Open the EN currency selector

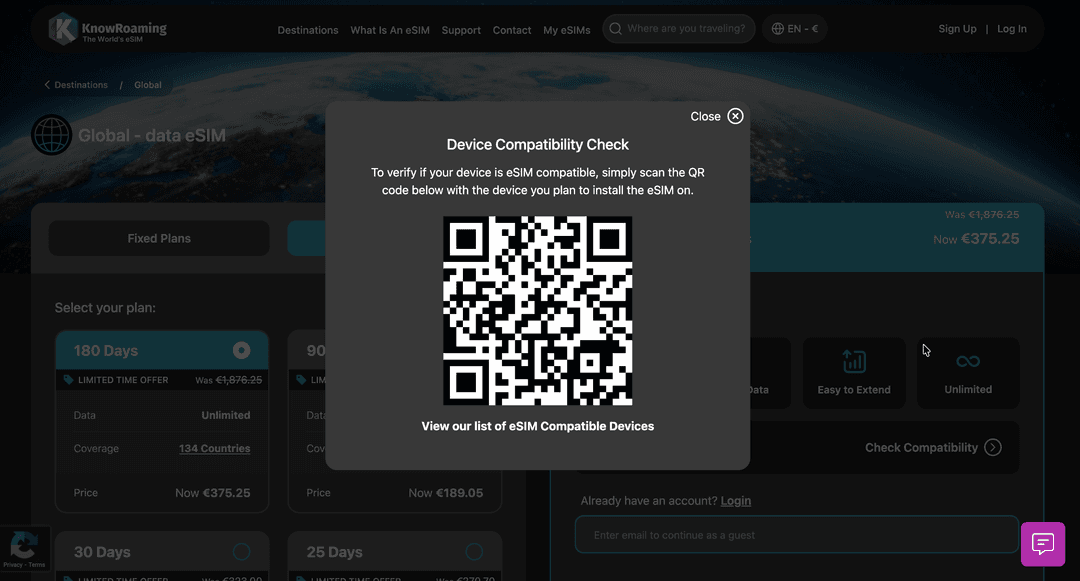(x=795, y=29)
